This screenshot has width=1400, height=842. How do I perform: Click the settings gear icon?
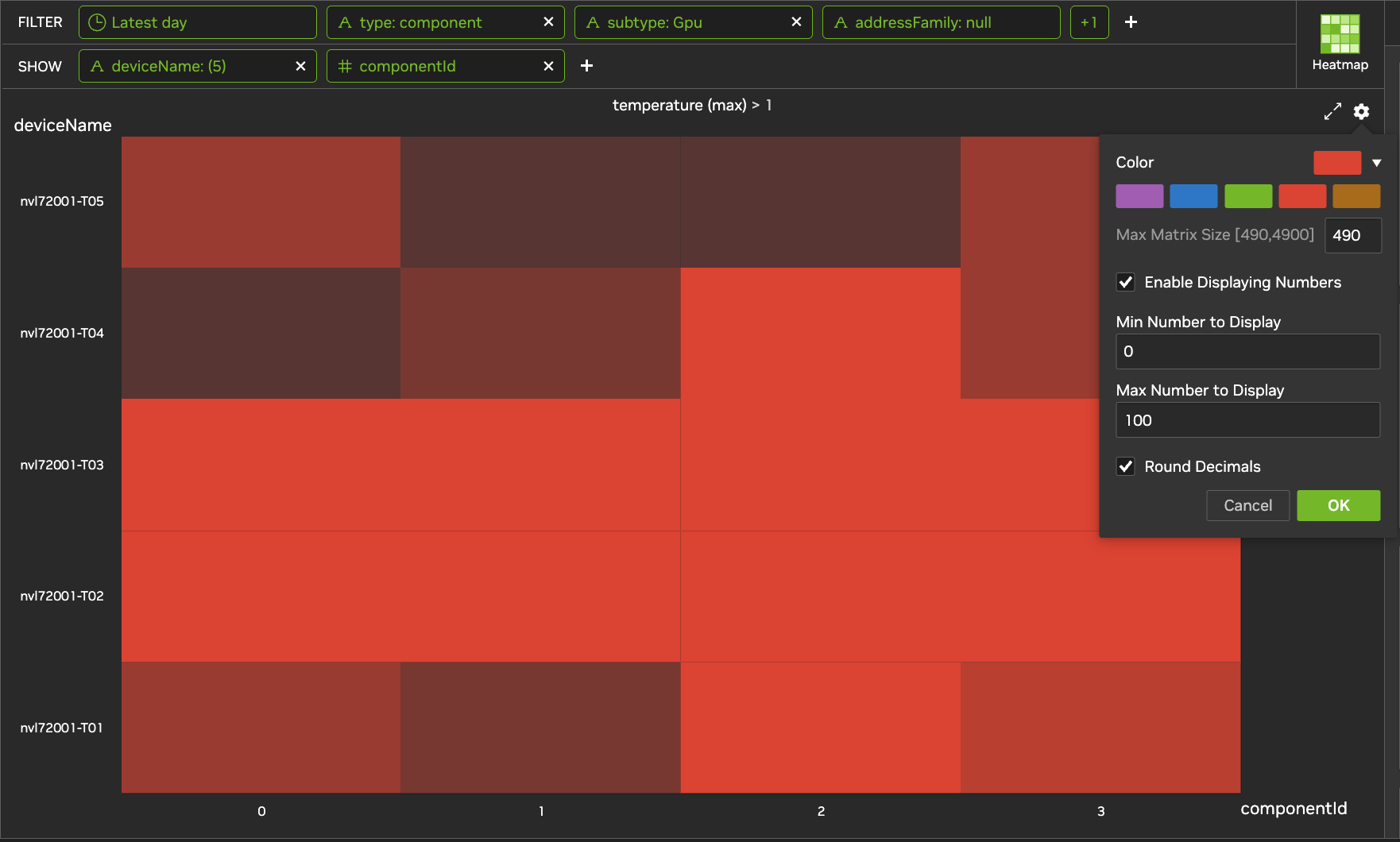click(1361, 112)
